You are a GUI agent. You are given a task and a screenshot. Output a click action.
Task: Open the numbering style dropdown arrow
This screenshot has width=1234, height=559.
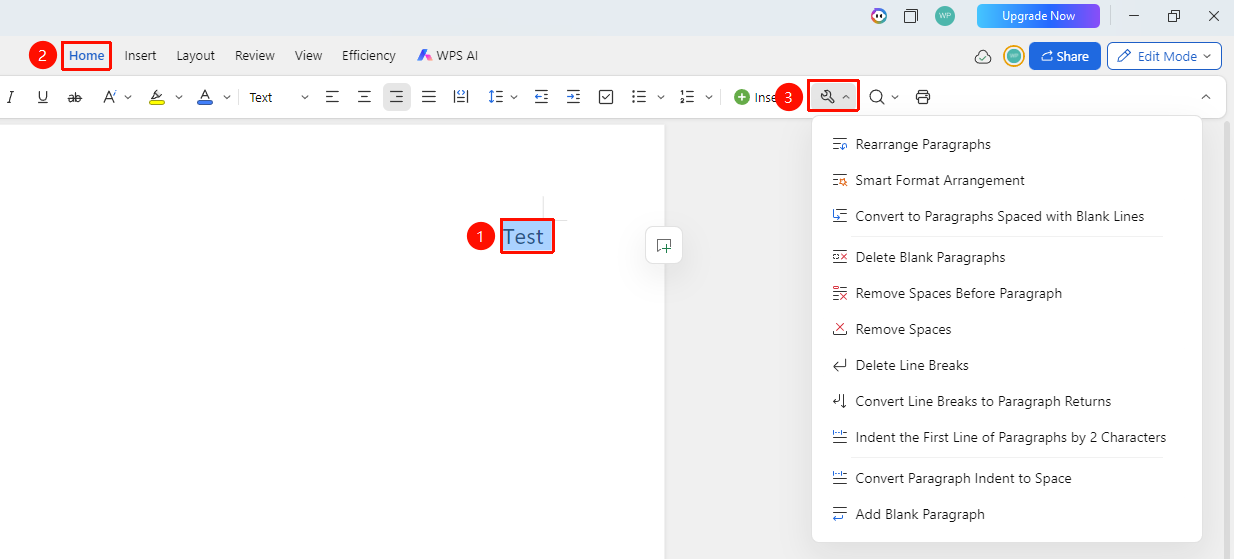pyautogui.click(x=709, y=97)
